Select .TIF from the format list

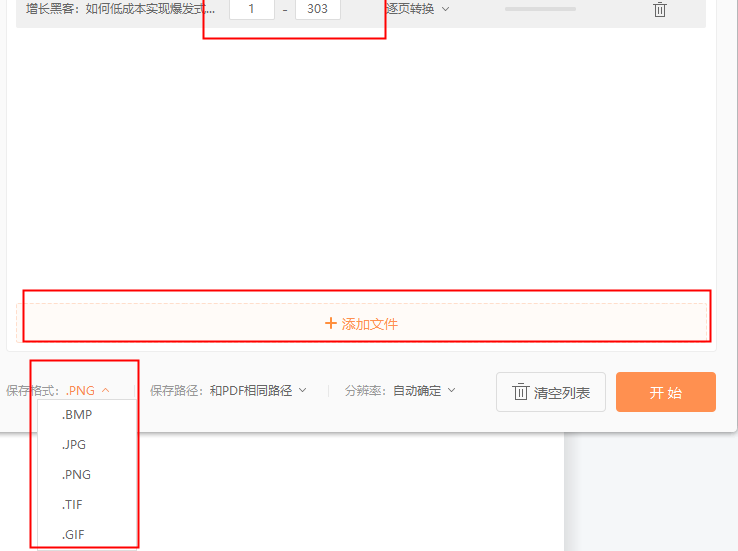[75, 504]
